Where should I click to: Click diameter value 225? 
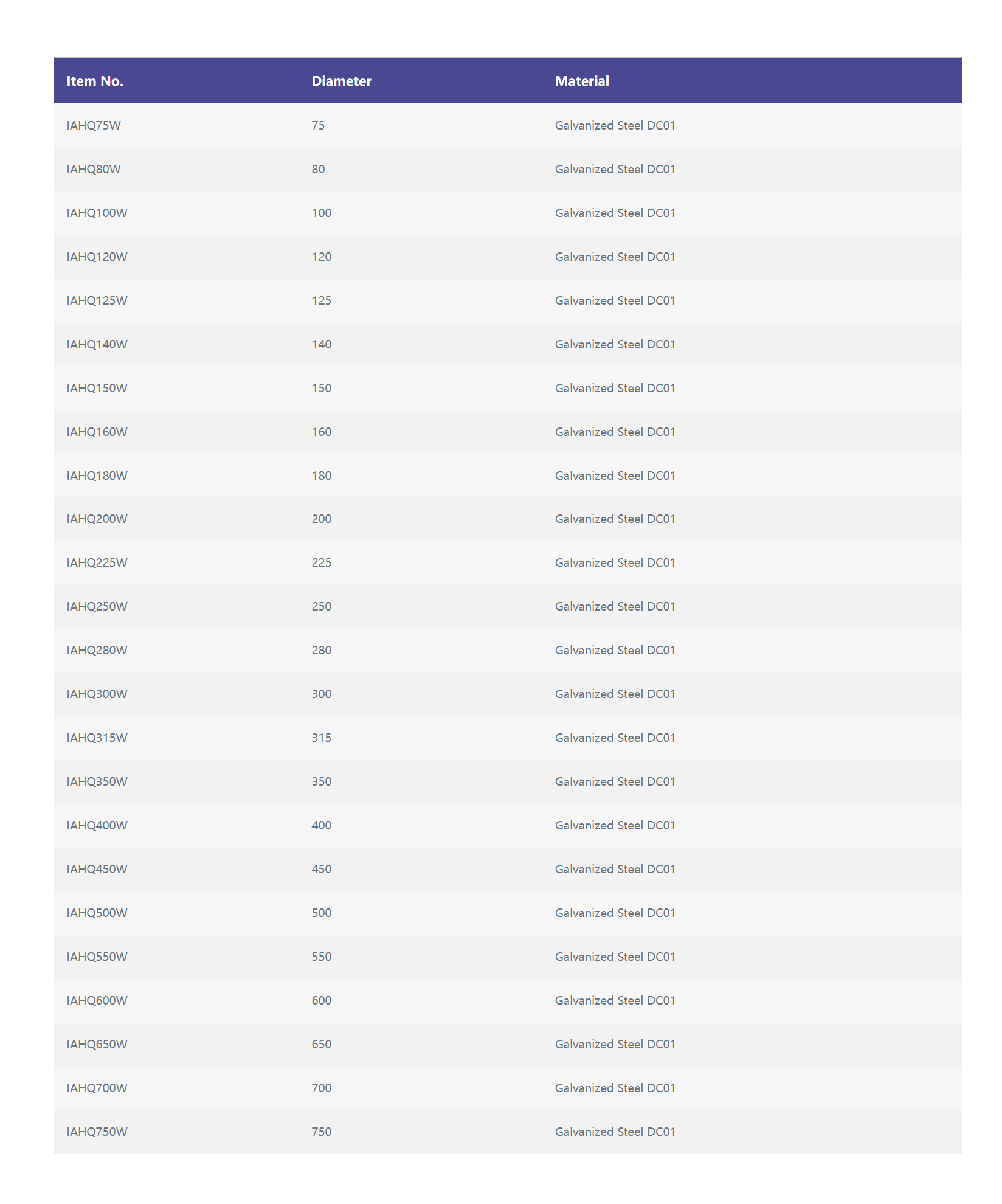pyautogui.click(x=321, y=562)
